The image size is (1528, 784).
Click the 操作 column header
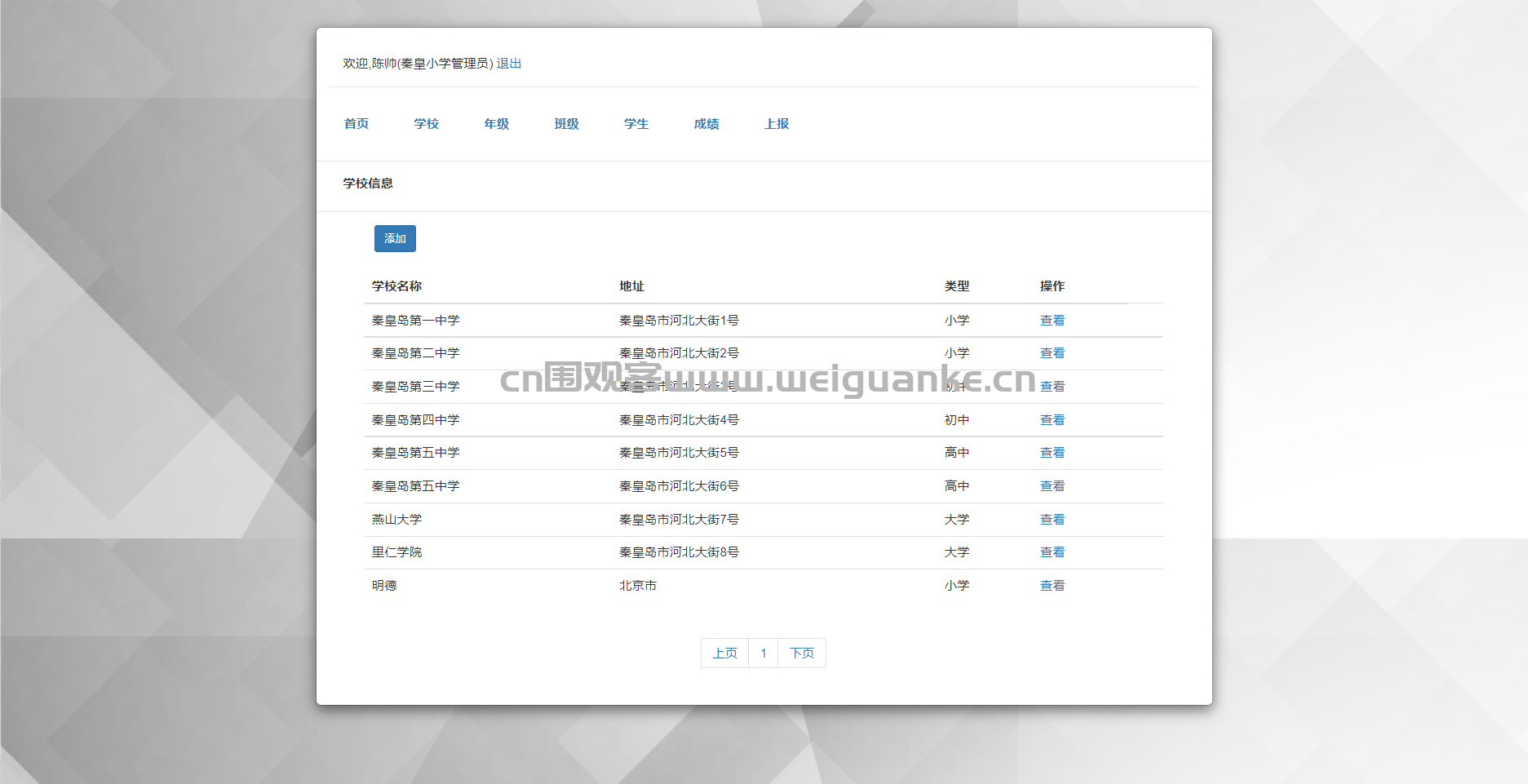(1052, 286)
